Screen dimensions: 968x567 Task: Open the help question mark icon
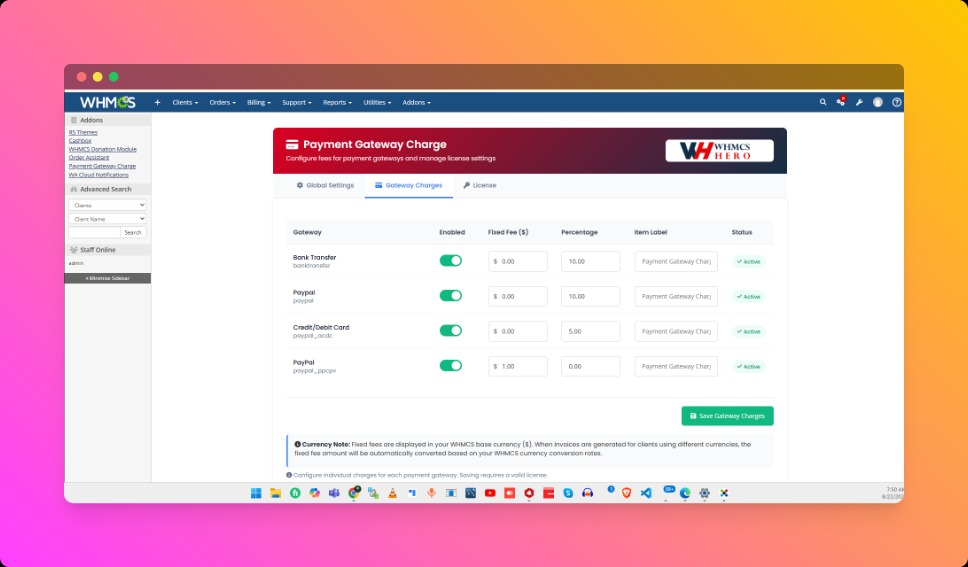896,102
